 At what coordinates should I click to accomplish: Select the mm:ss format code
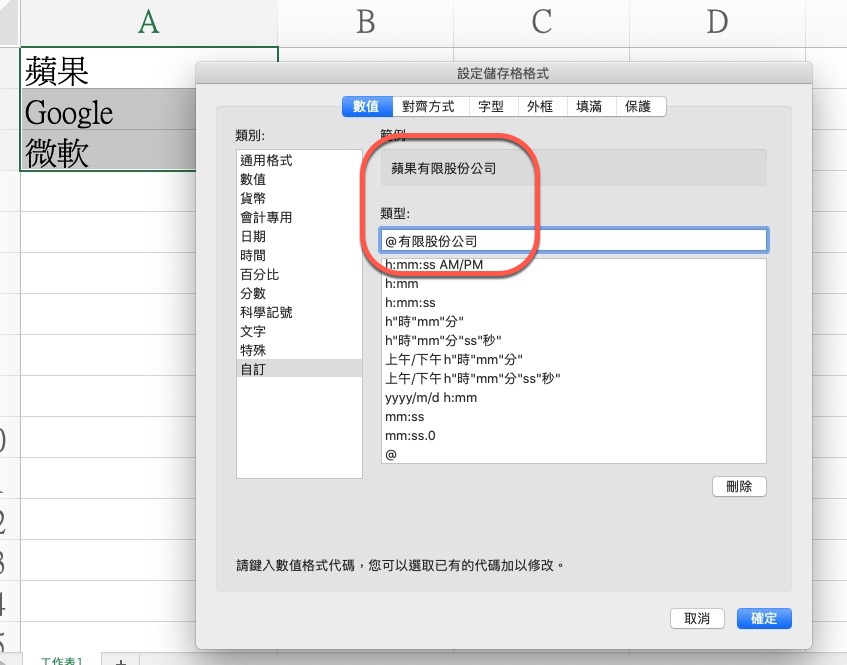click(x=573, y=417)
